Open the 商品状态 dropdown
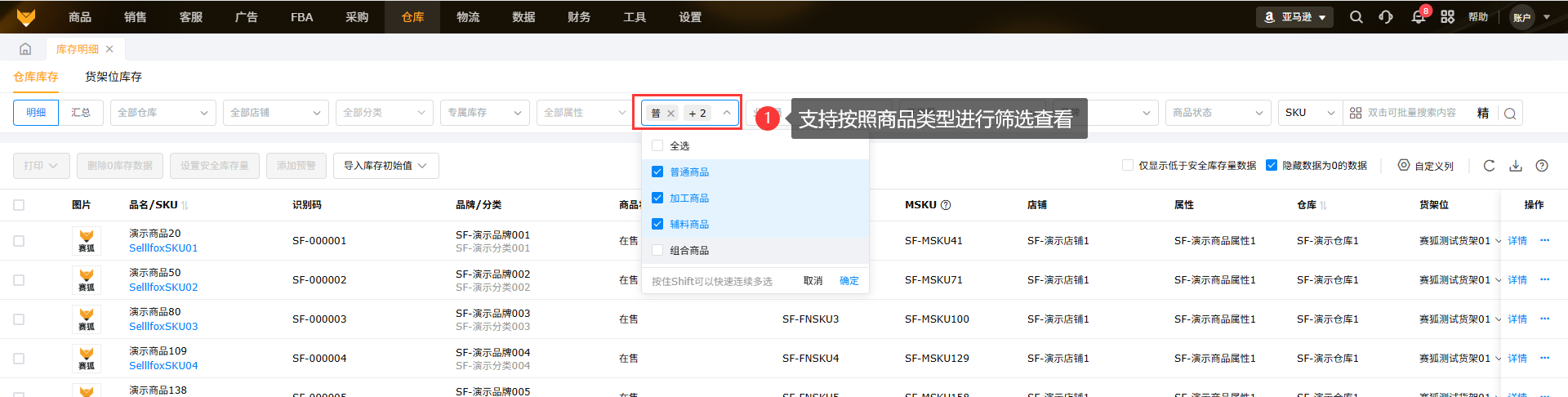 click(1217, 113)
